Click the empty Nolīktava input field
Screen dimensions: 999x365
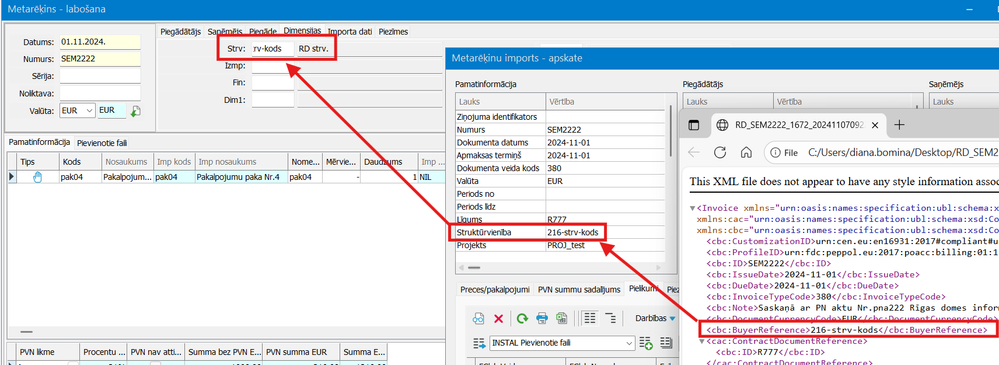pos(100,93)
